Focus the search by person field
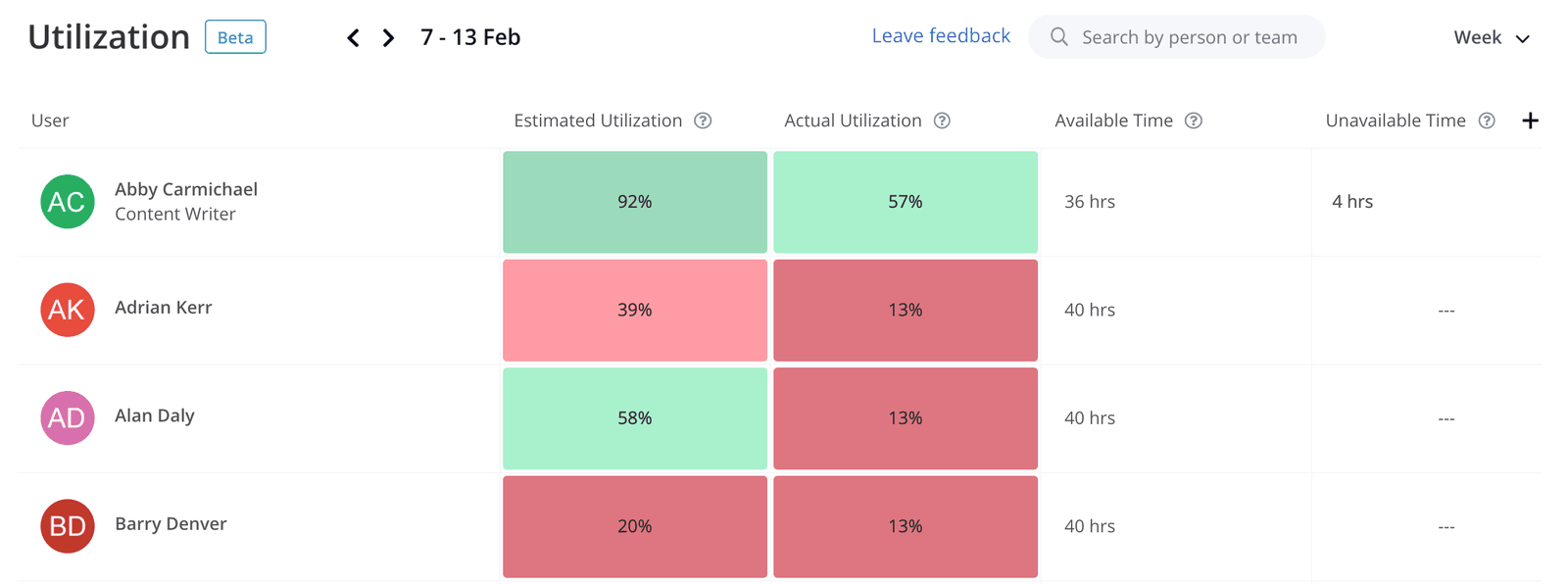 click(x=1189, y=37)
